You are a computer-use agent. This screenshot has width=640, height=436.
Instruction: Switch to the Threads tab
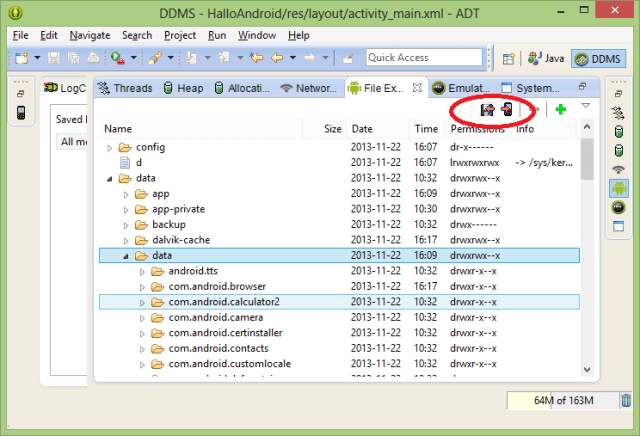click(x=125, y=88)
